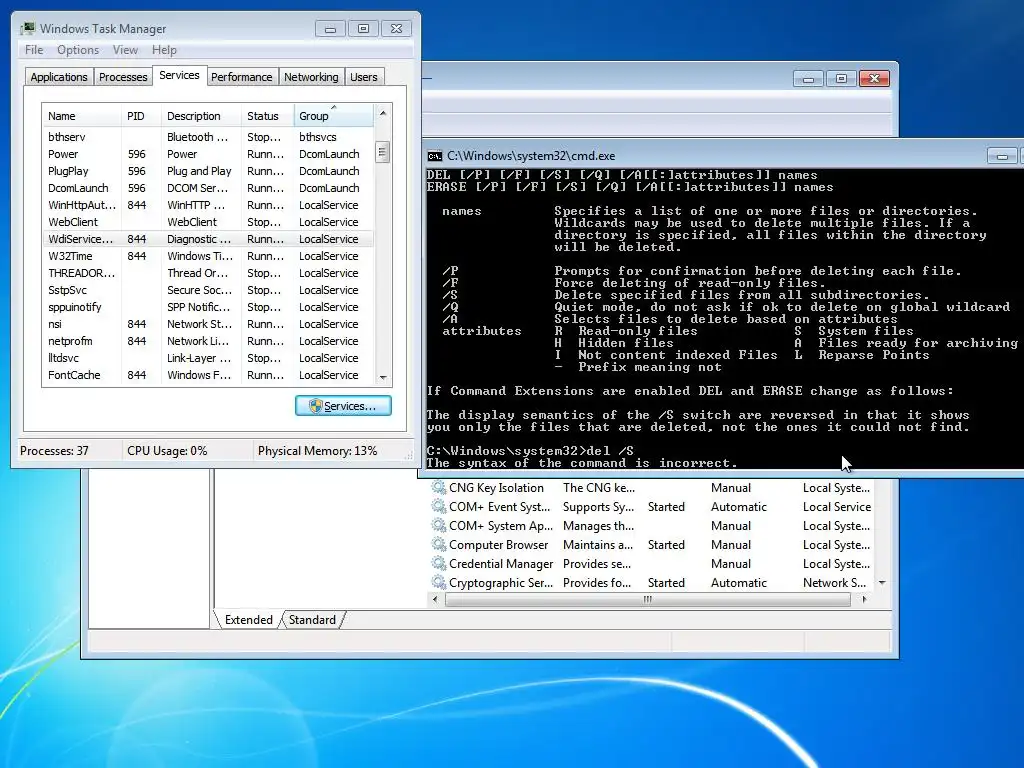Open the Help menu in Task Manager
1024x768 pixels.
164,50
